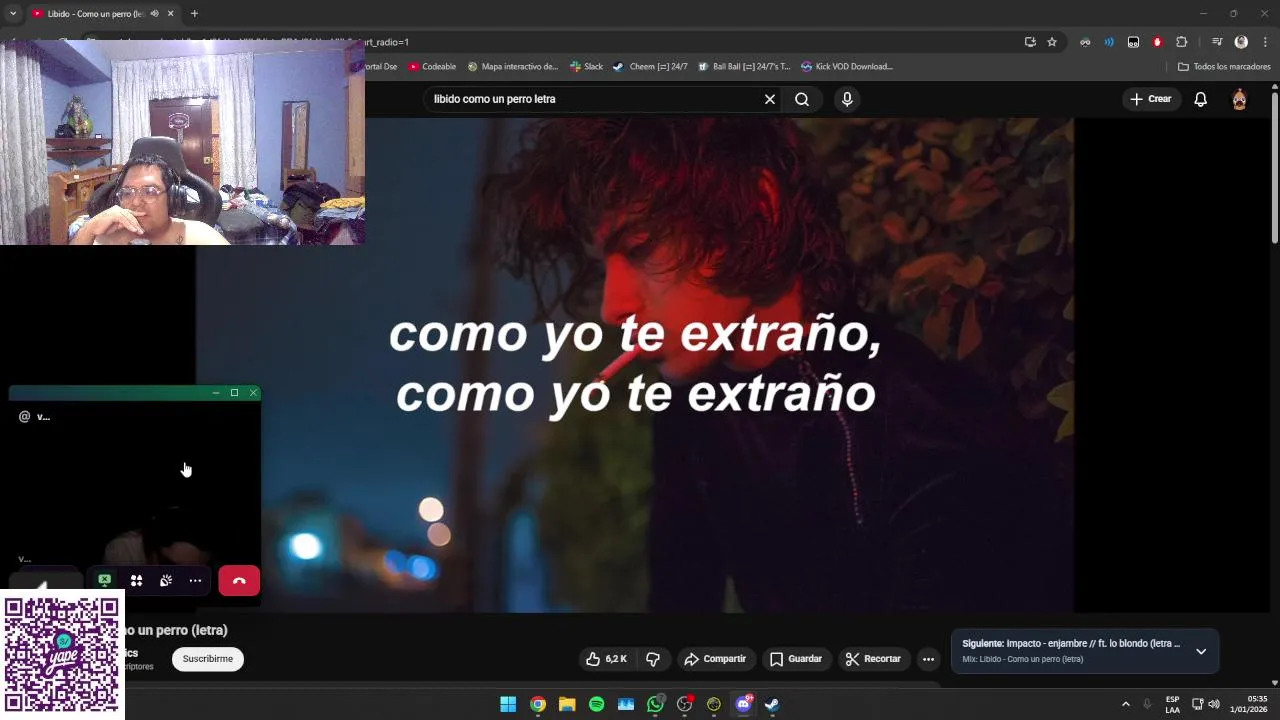
Task: Open activities icon in call window
Action: point(136,581)
